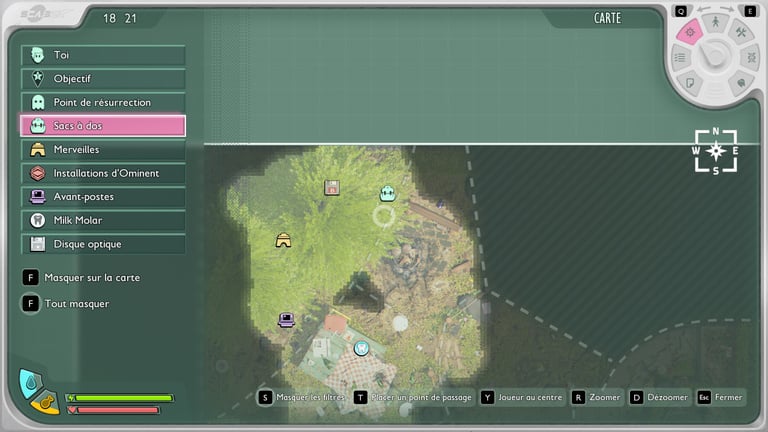Select the Installations d'Ominent filter

pyautogui.click(x=103, y=173)
